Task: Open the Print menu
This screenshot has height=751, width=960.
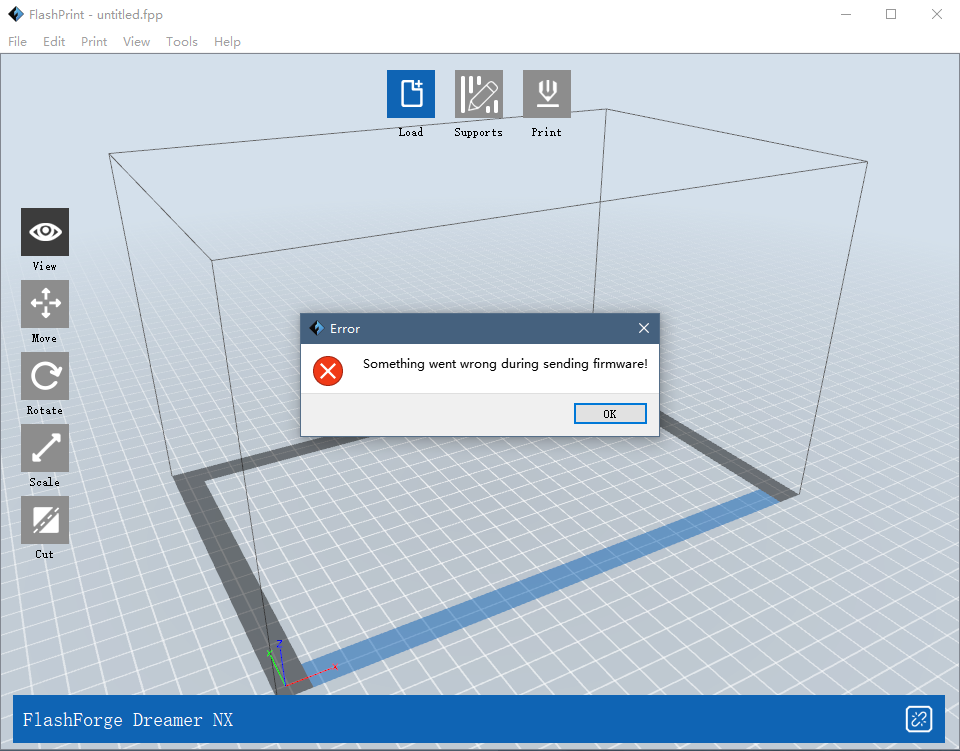Action: (x=93, y=42)
